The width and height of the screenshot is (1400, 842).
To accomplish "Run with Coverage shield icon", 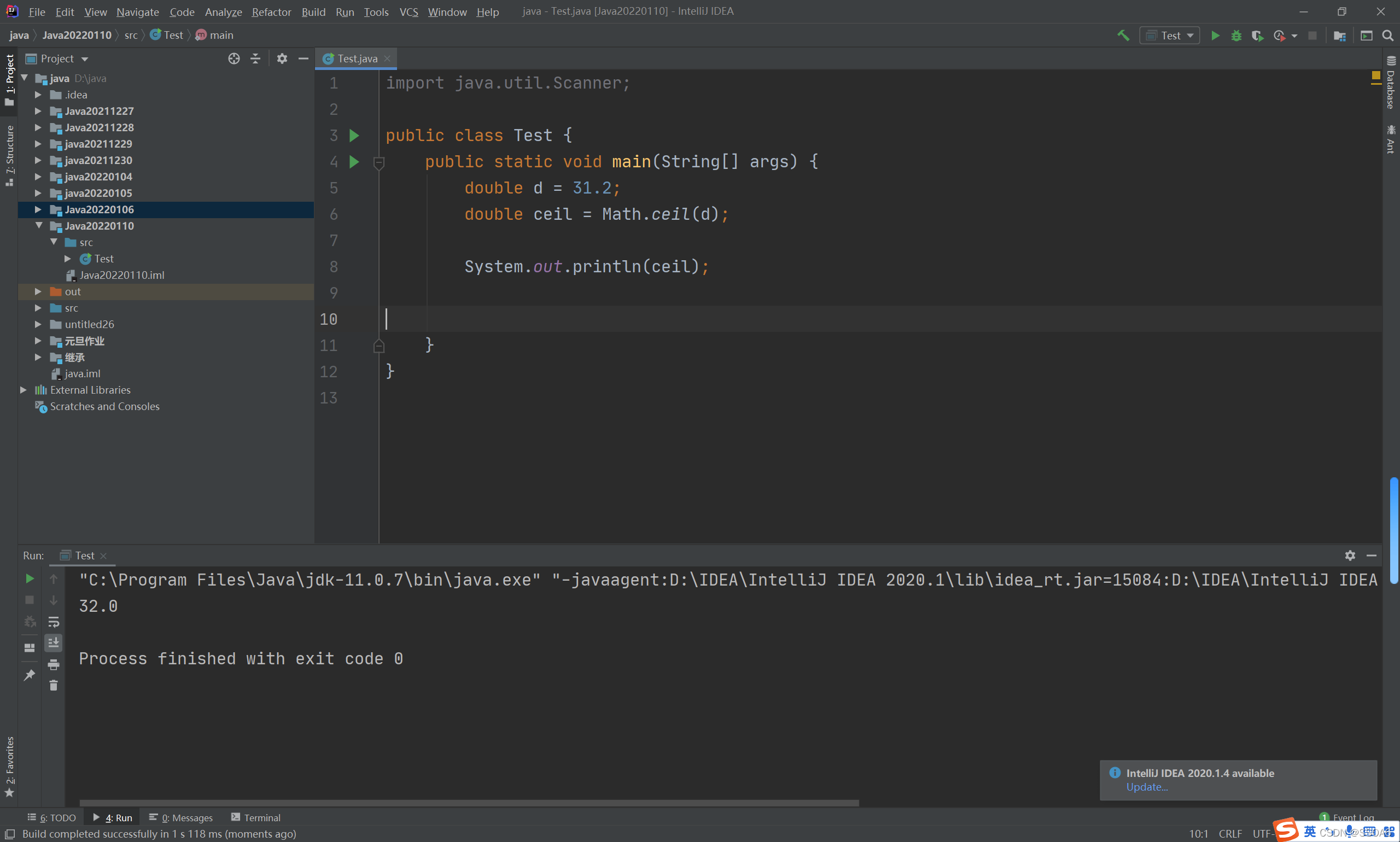I will [1258, 36].
